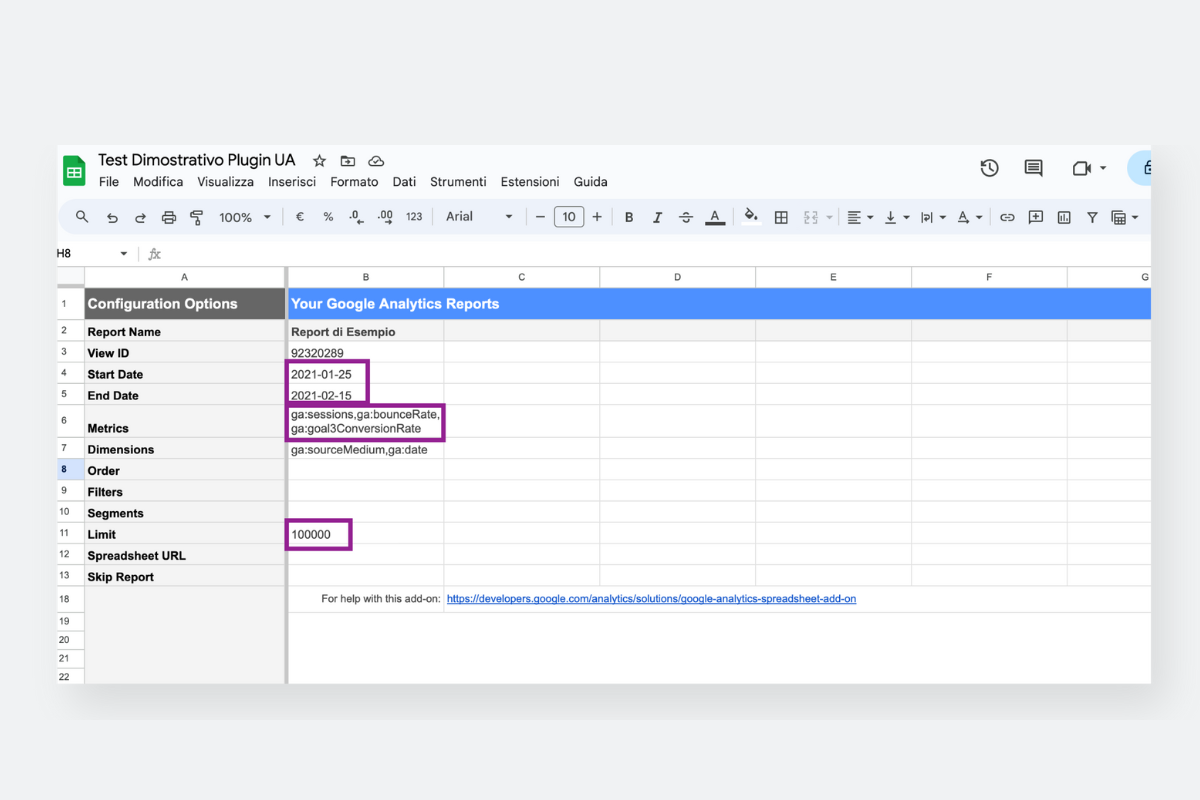Toggle bold formatting
1200x800 pixels.
coord(629,217)
